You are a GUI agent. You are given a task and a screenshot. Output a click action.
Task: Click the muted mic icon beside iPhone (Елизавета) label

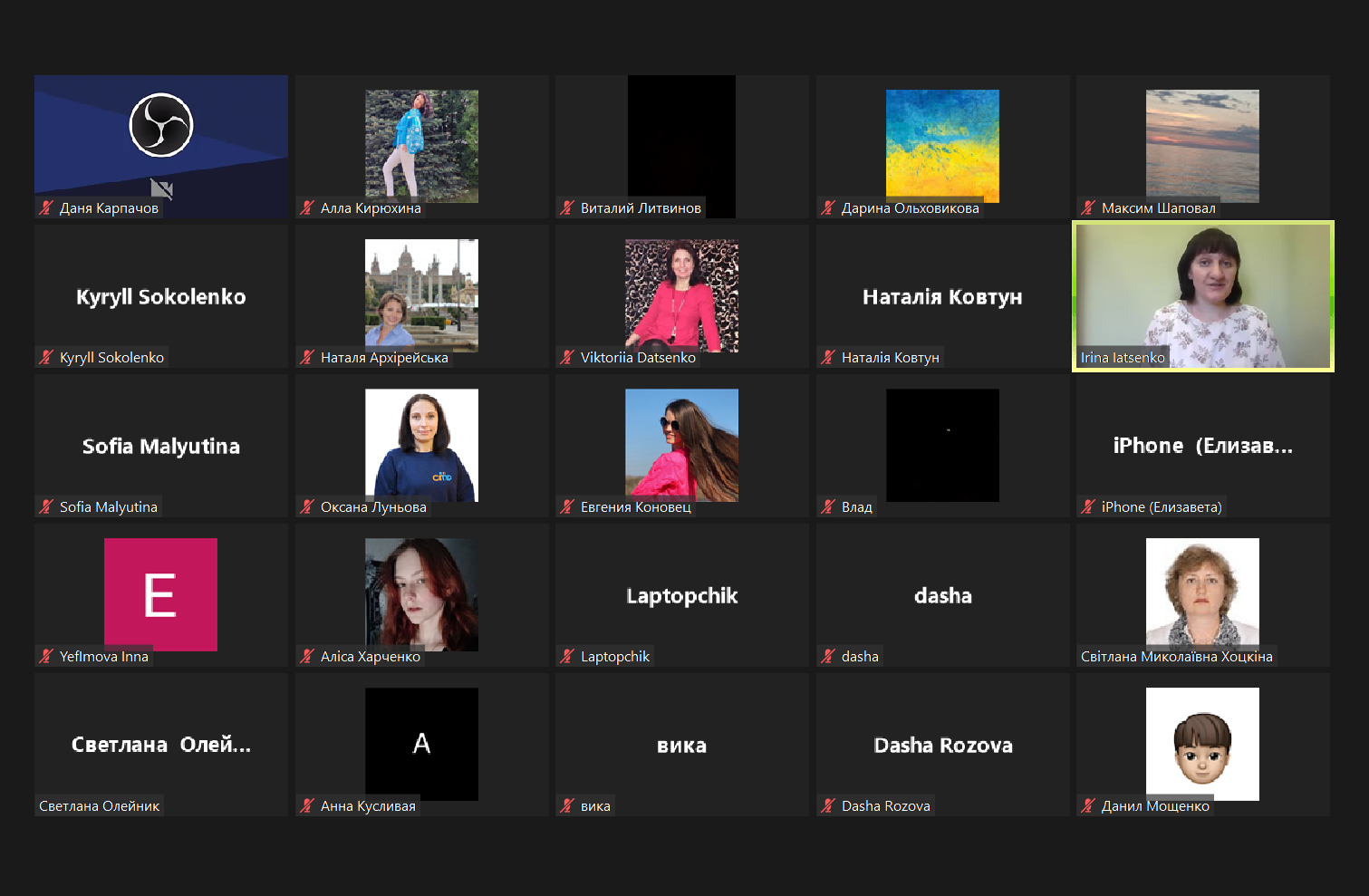[x=1088, y=506]
